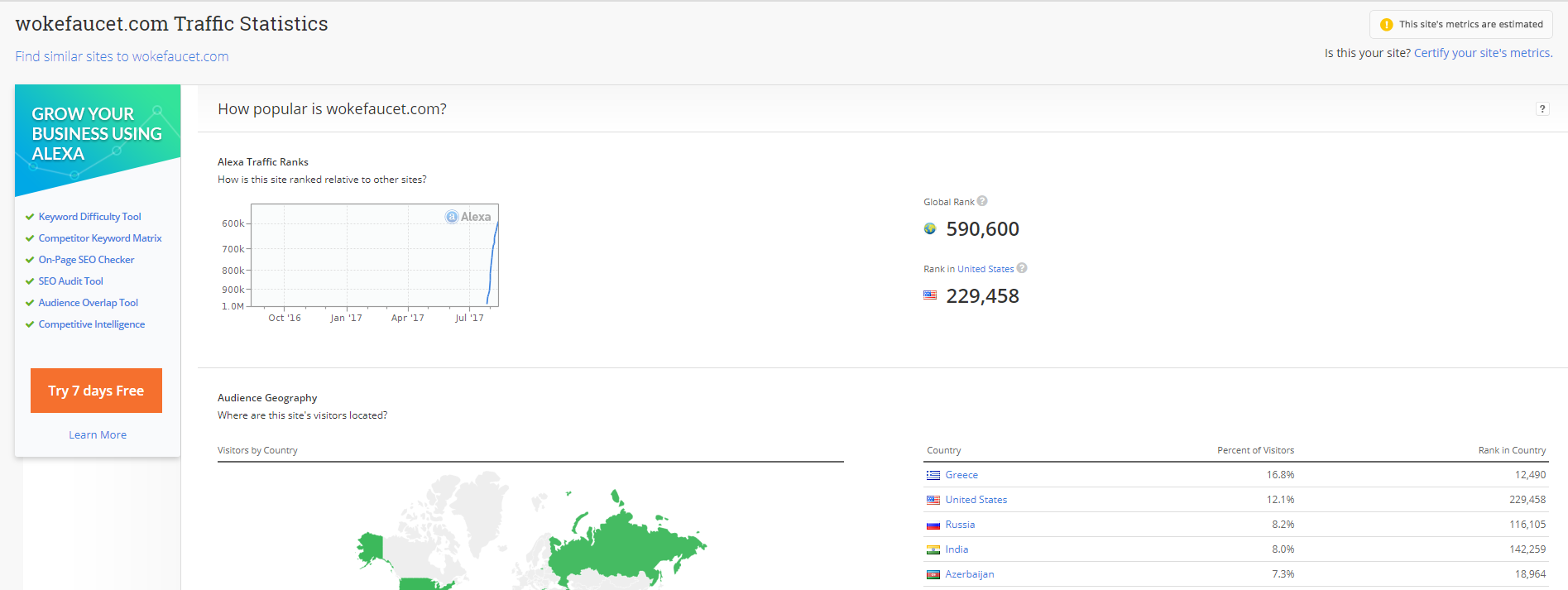This screenshot has width=1568, height=590.
Task: Click the visitors by country world map
Action: click(531, 530)
